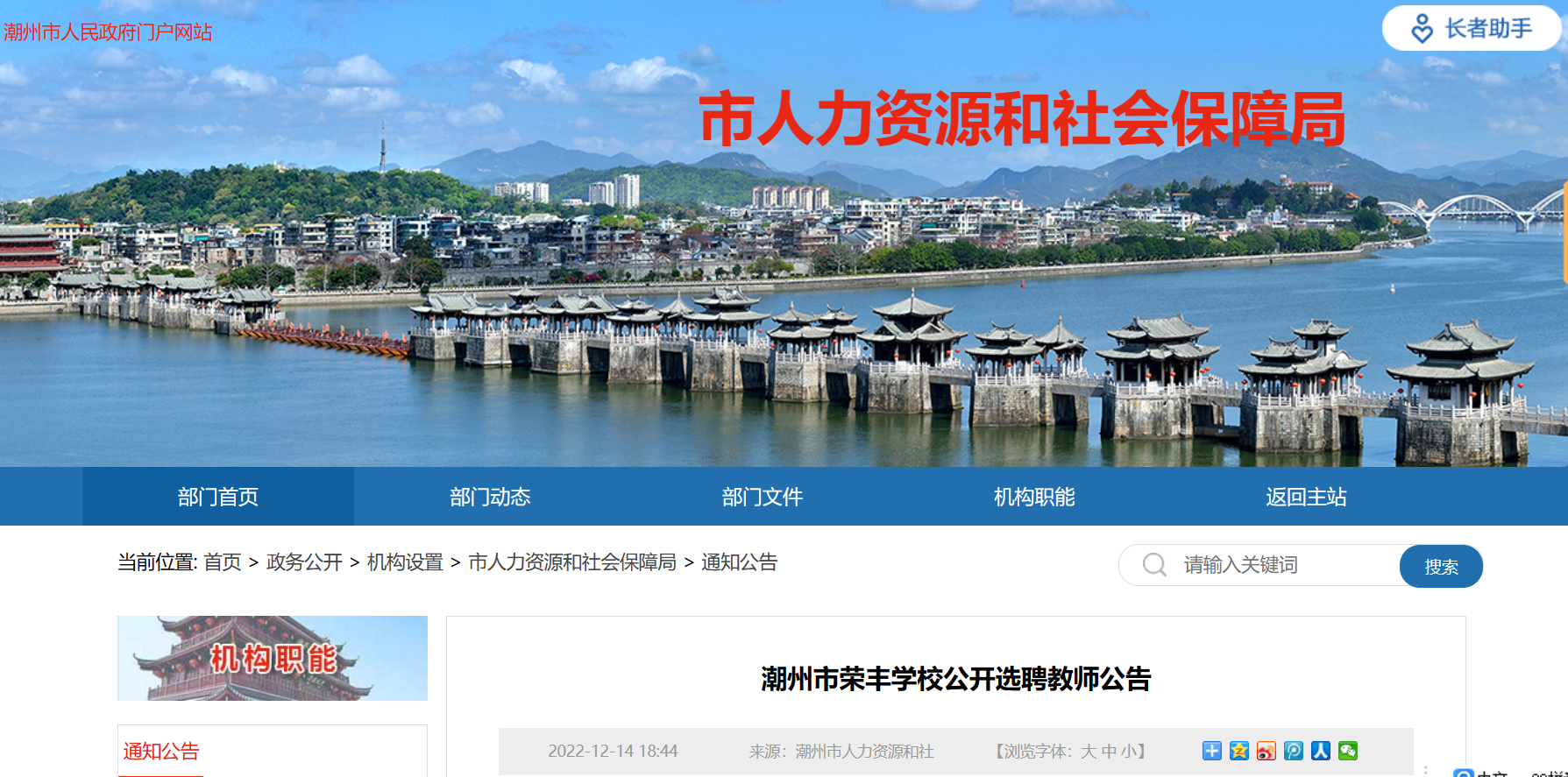Click the magnifier icon in search box
The width and height of the screenshot is (1568, 777).
1154,565
